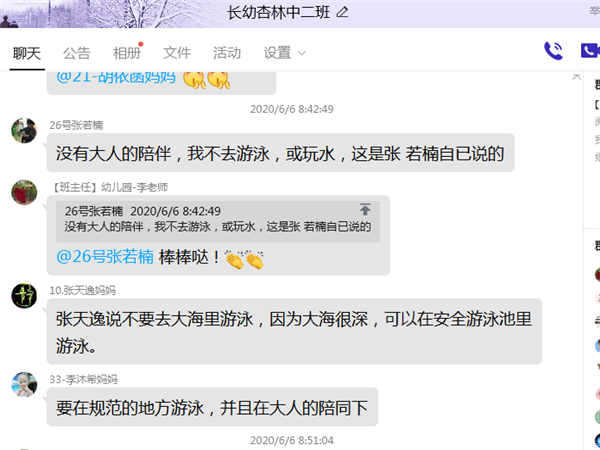Open avatar of 26号张若楠

(24, 130)
